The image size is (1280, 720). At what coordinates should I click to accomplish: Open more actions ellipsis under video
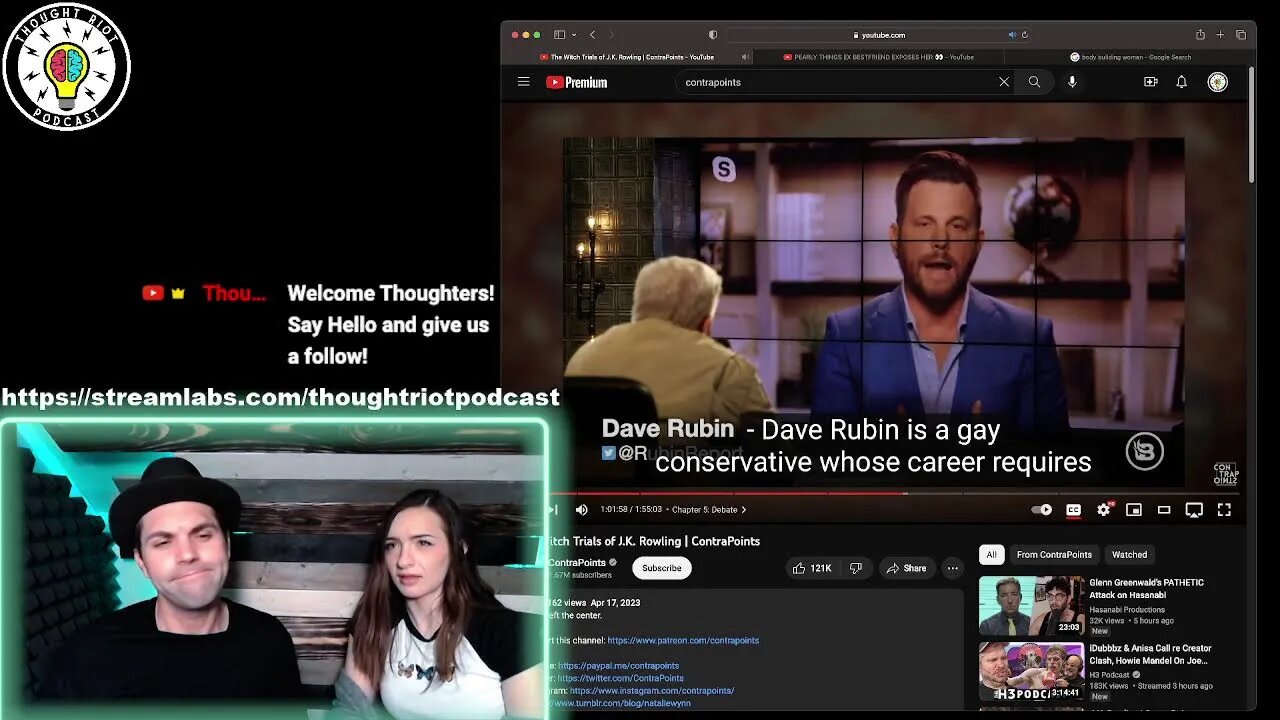click(953, 568)
